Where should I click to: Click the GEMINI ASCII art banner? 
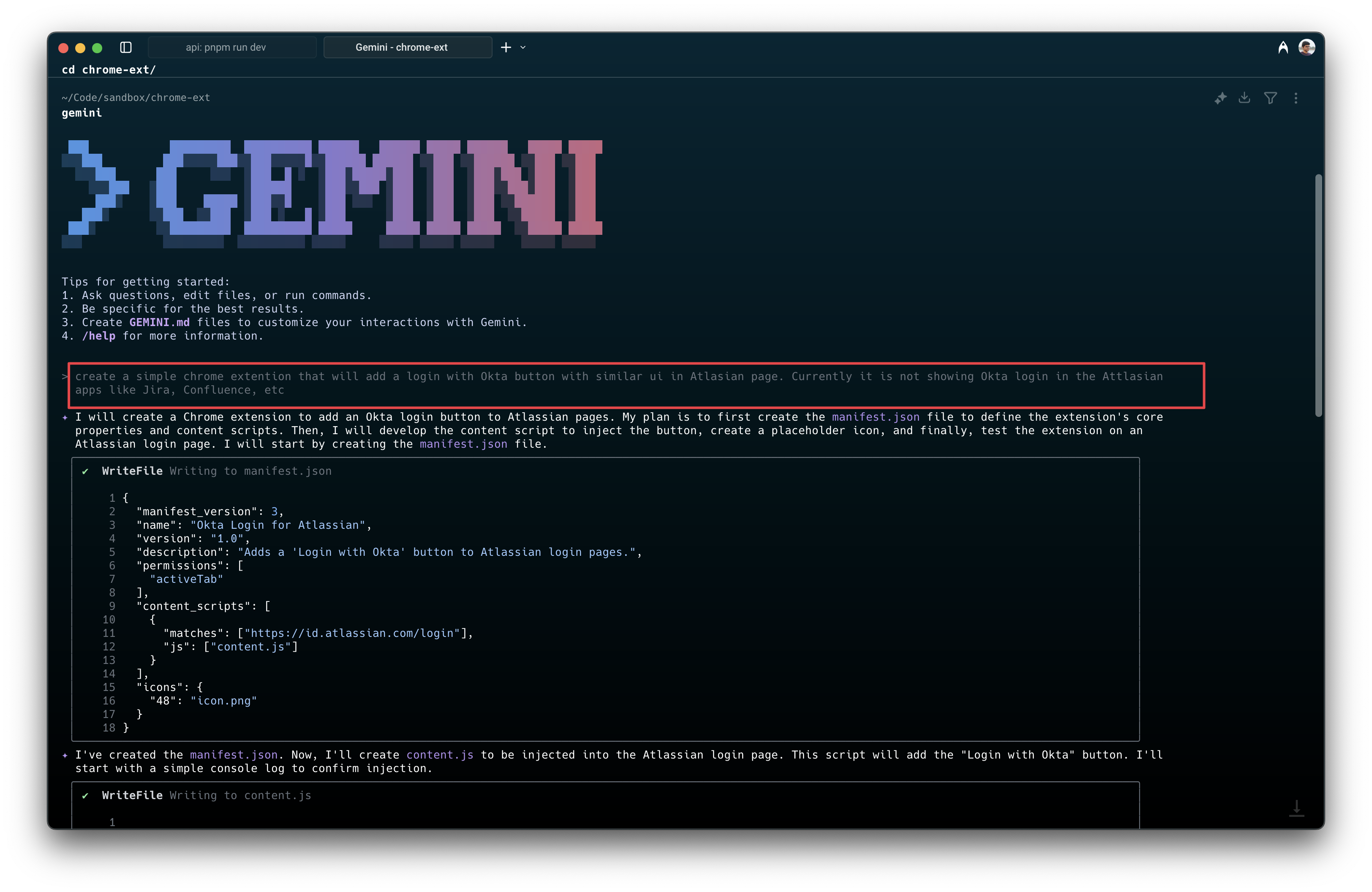(x=332, y=194)
